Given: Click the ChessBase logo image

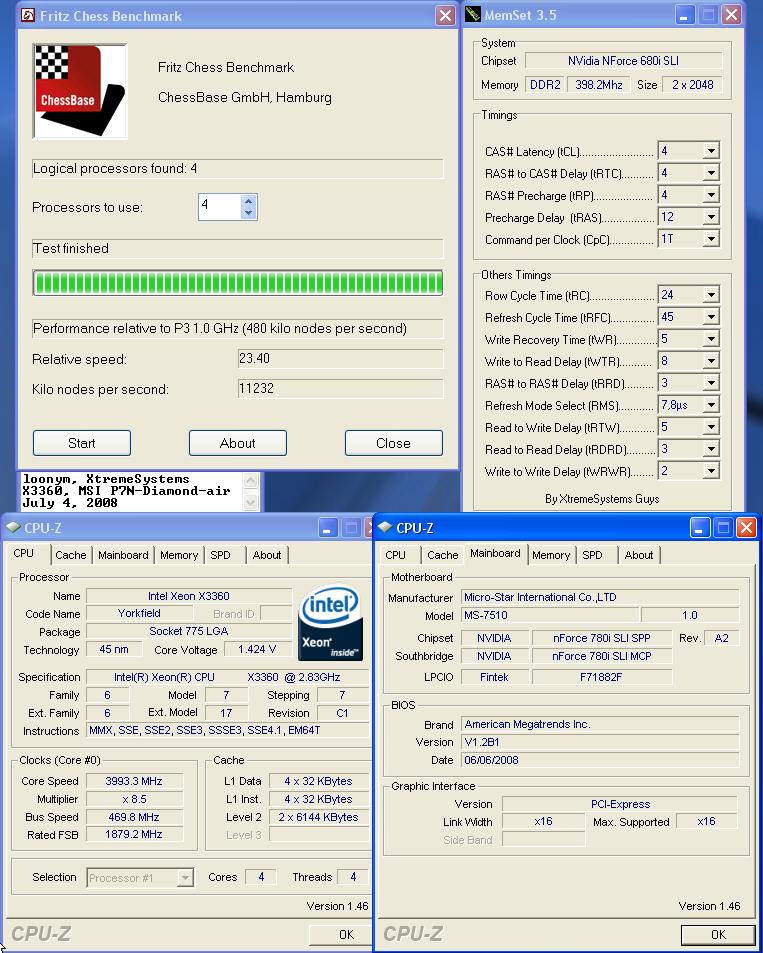Looking at the screenshot, I should tap(80, 91).
